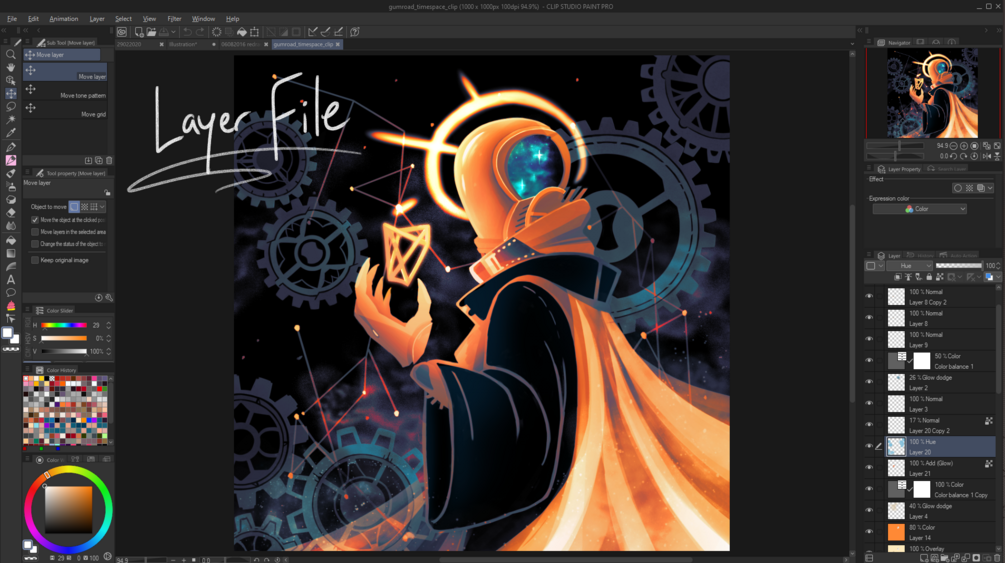Image resolution: width=1005 pixels, height=563 pixels.
Task: Flip canvas horizontally in Navigator
Action: click(986, 156)
